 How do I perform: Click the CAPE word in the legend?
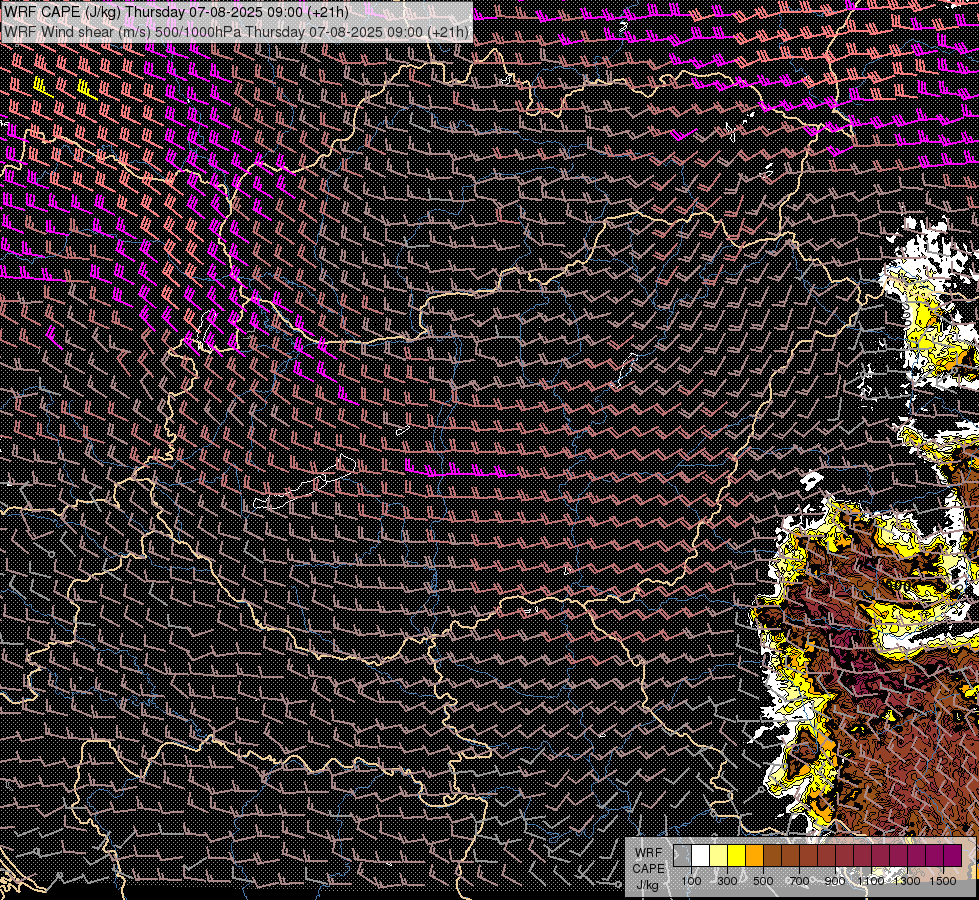648,869
